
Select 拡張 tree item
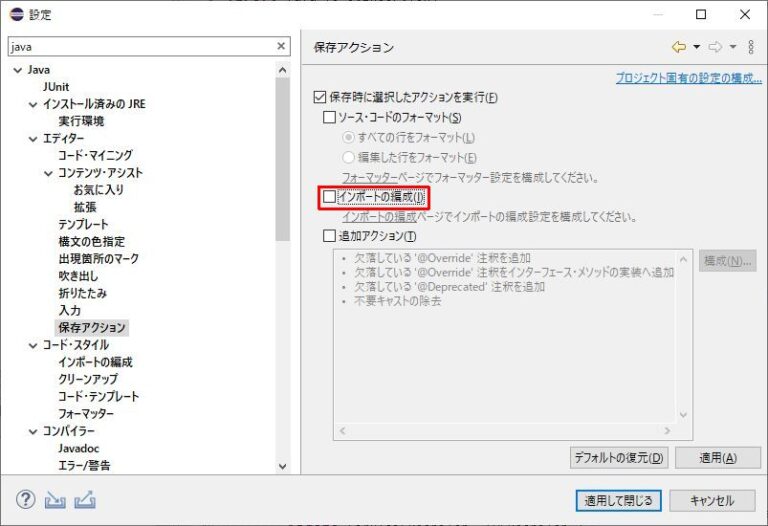coord(85,207)
